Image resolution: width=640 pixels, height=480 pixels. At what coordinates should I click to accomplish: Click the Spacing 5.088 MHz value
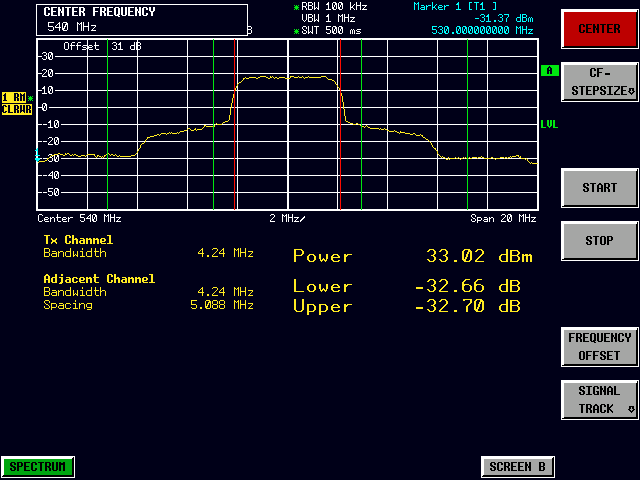point(222,305)
